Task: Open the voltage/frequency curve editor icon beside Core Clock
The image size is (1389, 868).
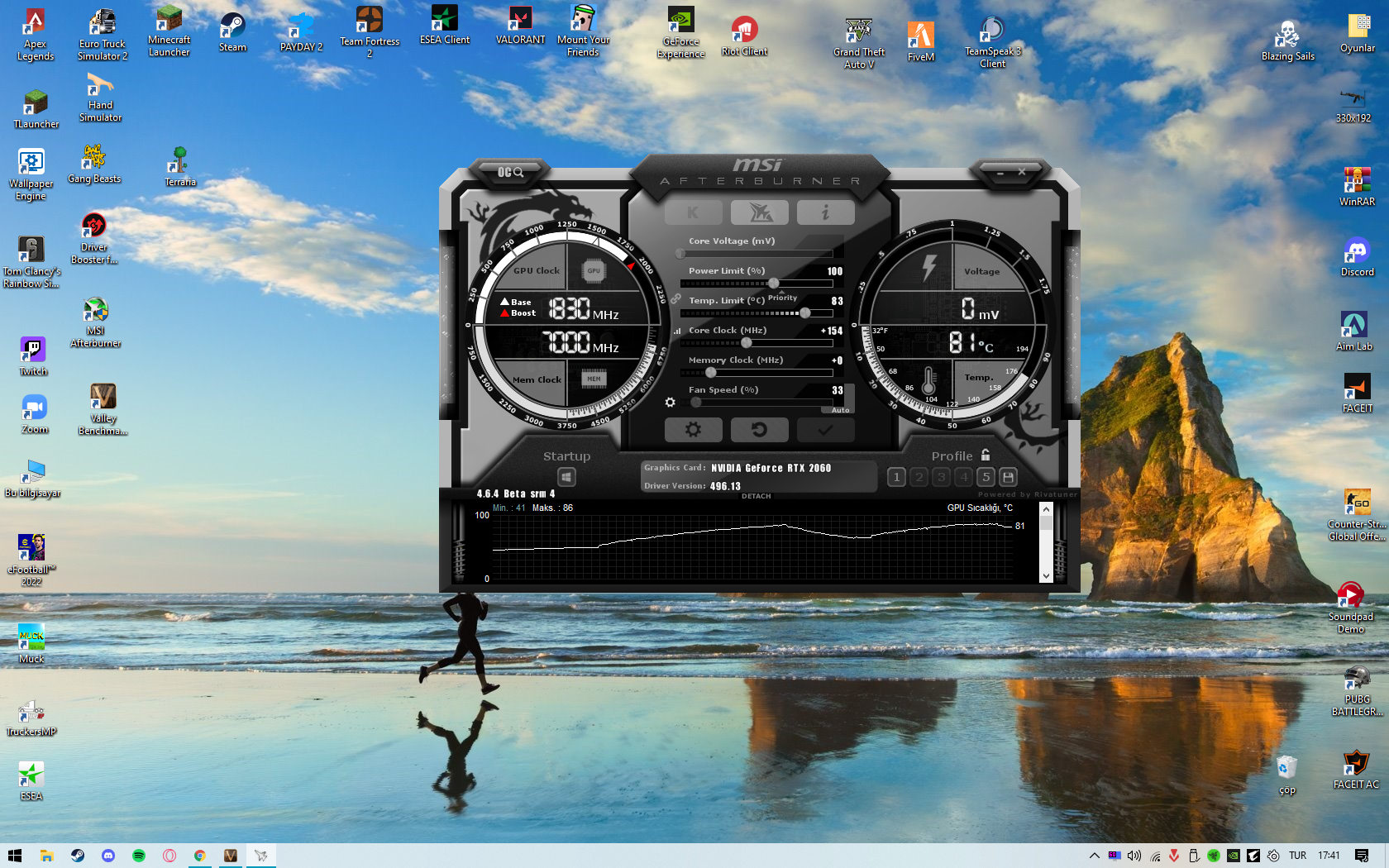Action: click(677, 331)
